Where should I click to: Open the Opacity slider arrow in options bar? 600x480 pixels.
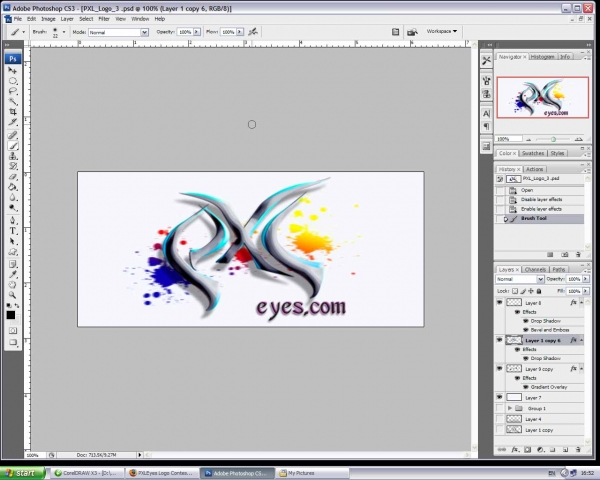(x=197, y=32)
